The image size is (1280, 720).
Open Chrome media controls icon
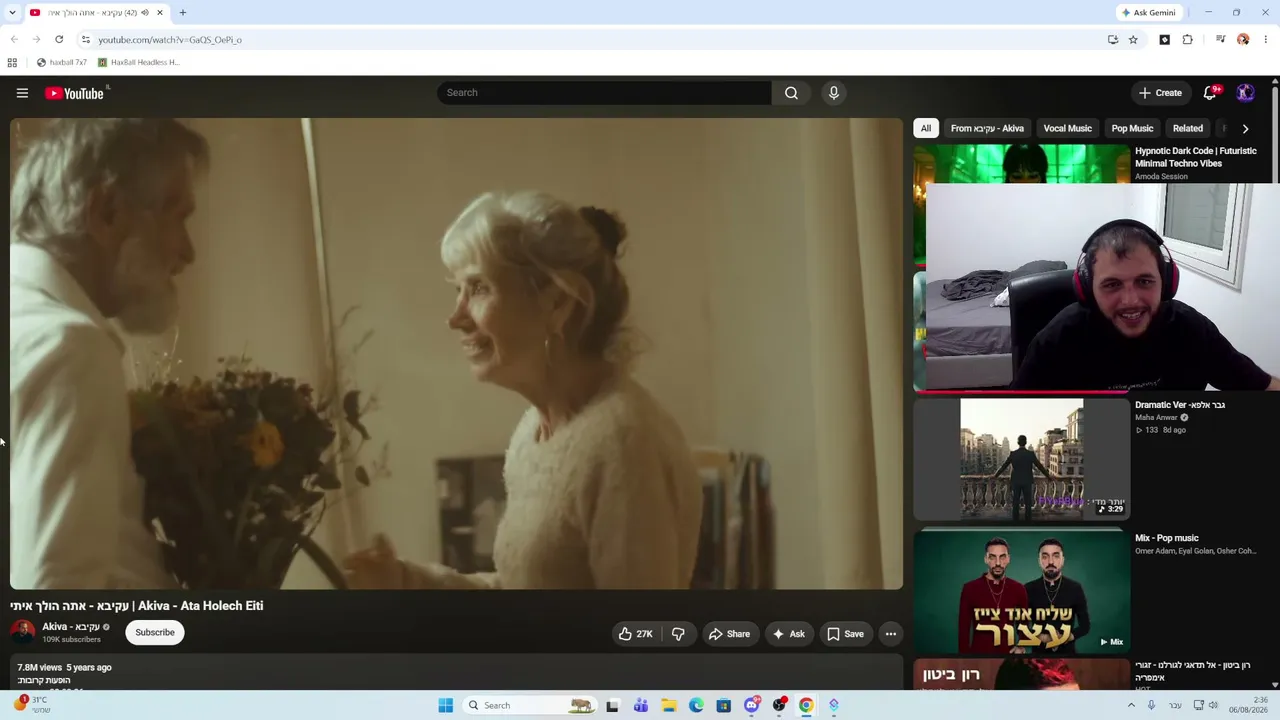click(x=1220, y=40)
